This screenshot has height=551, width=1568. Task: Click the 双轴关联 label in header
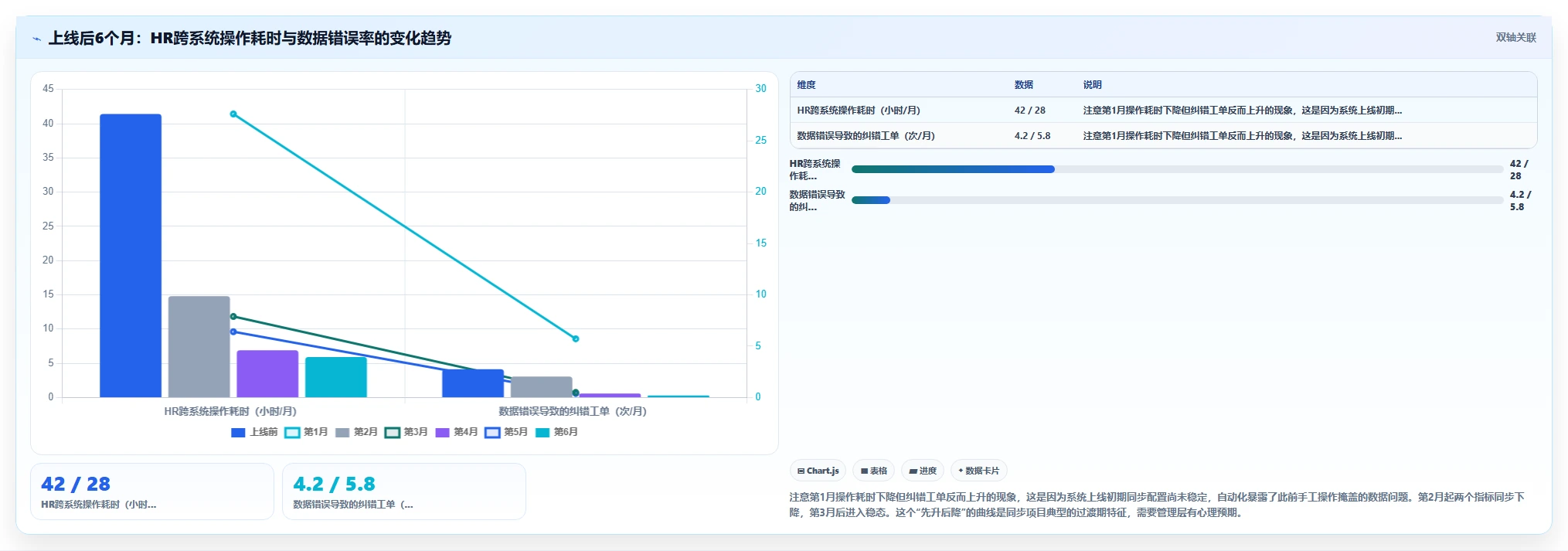click(x=1515, y=38)
